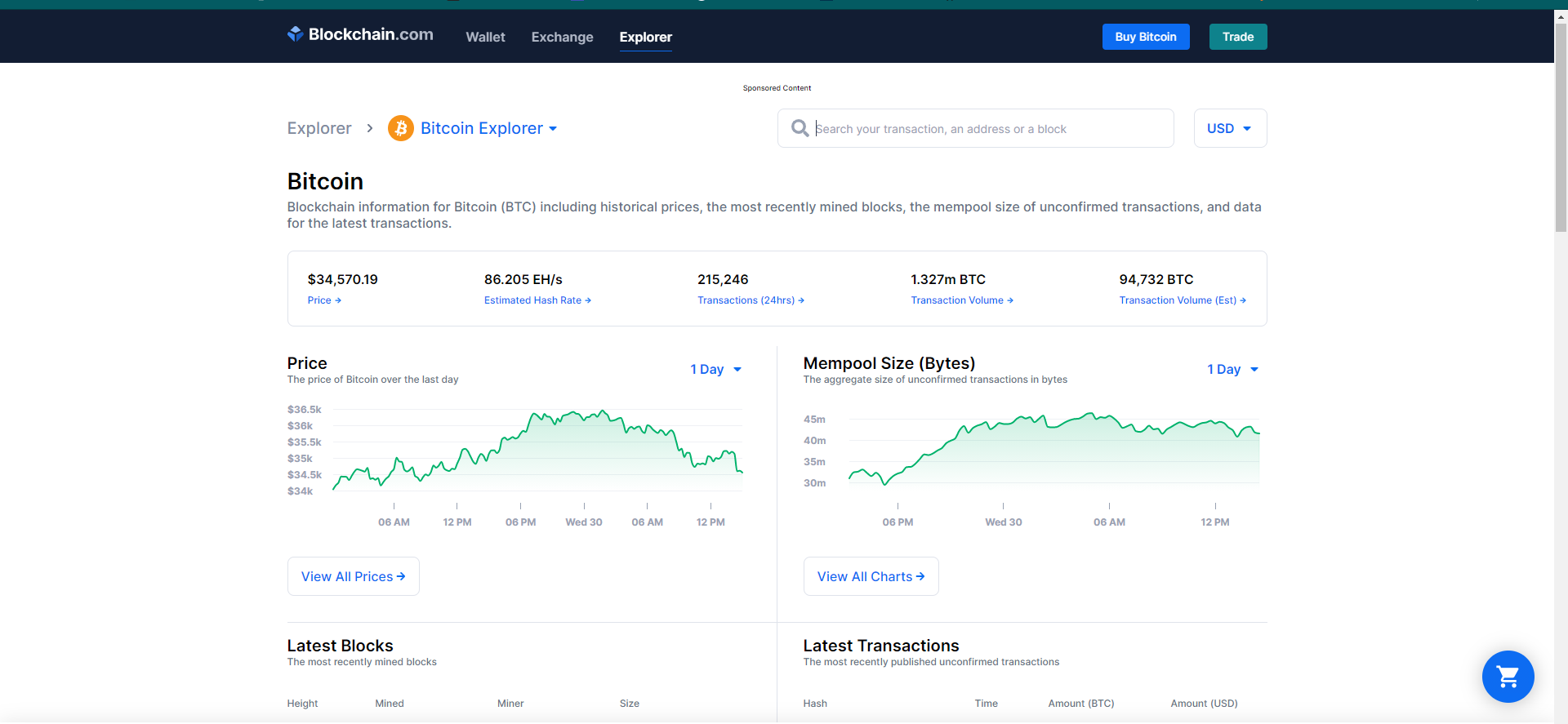Open the Estimated Hash Rate link
This screenshot has width=1568, height=724.
tap(537, 300)
